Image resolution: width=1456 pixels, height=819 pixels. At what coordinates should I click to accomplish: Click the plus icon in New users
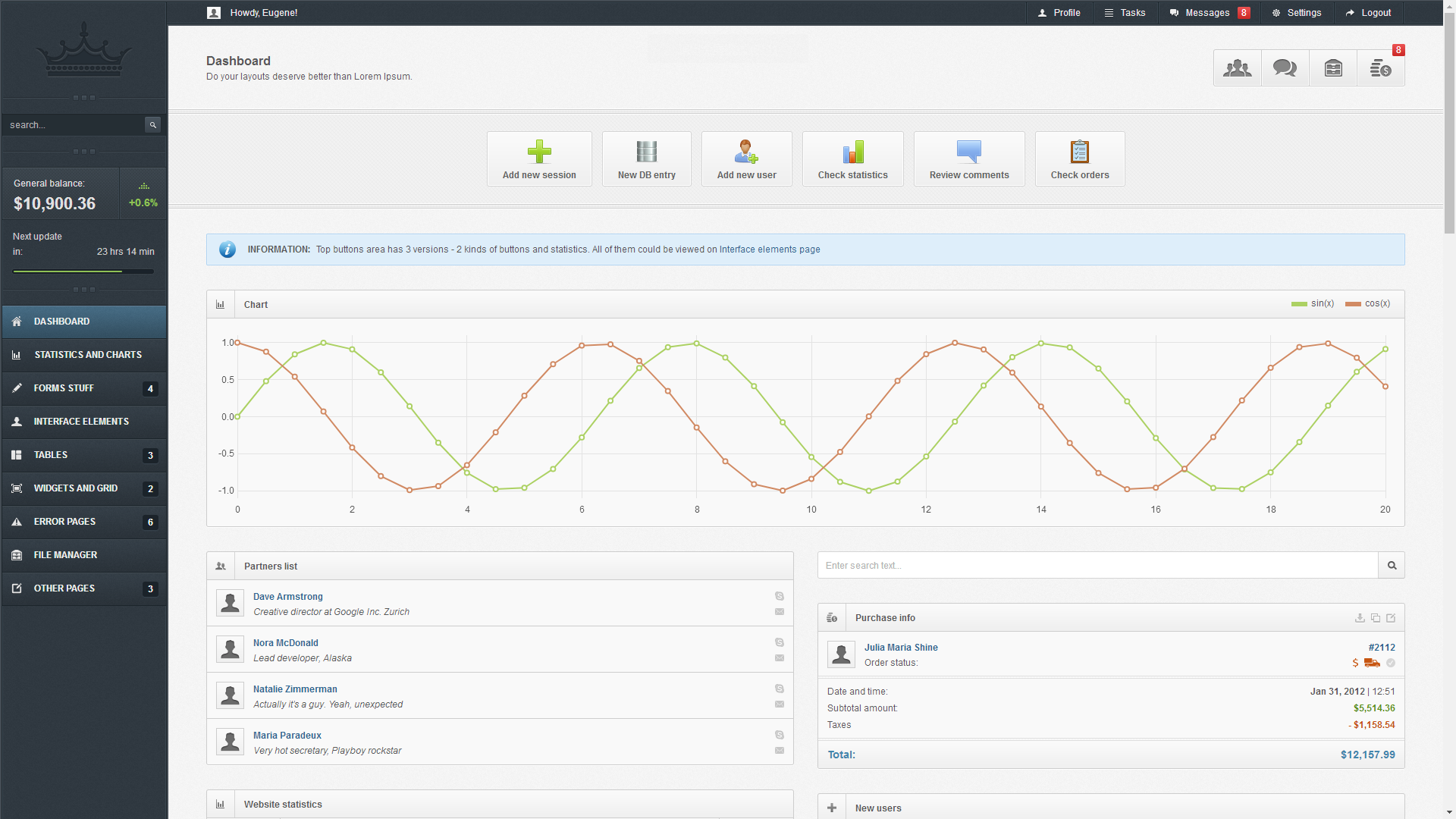[832, 808]
